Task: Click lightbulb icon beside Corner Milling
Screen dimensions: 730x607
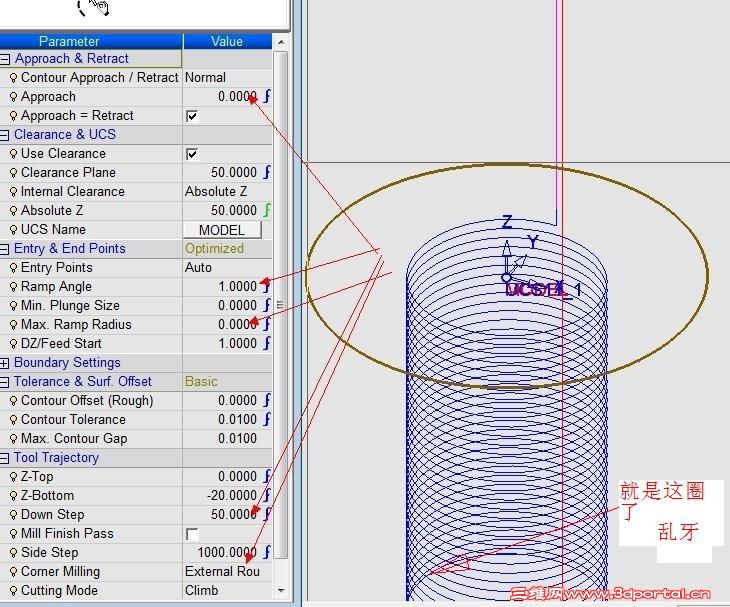Action: 14,572
